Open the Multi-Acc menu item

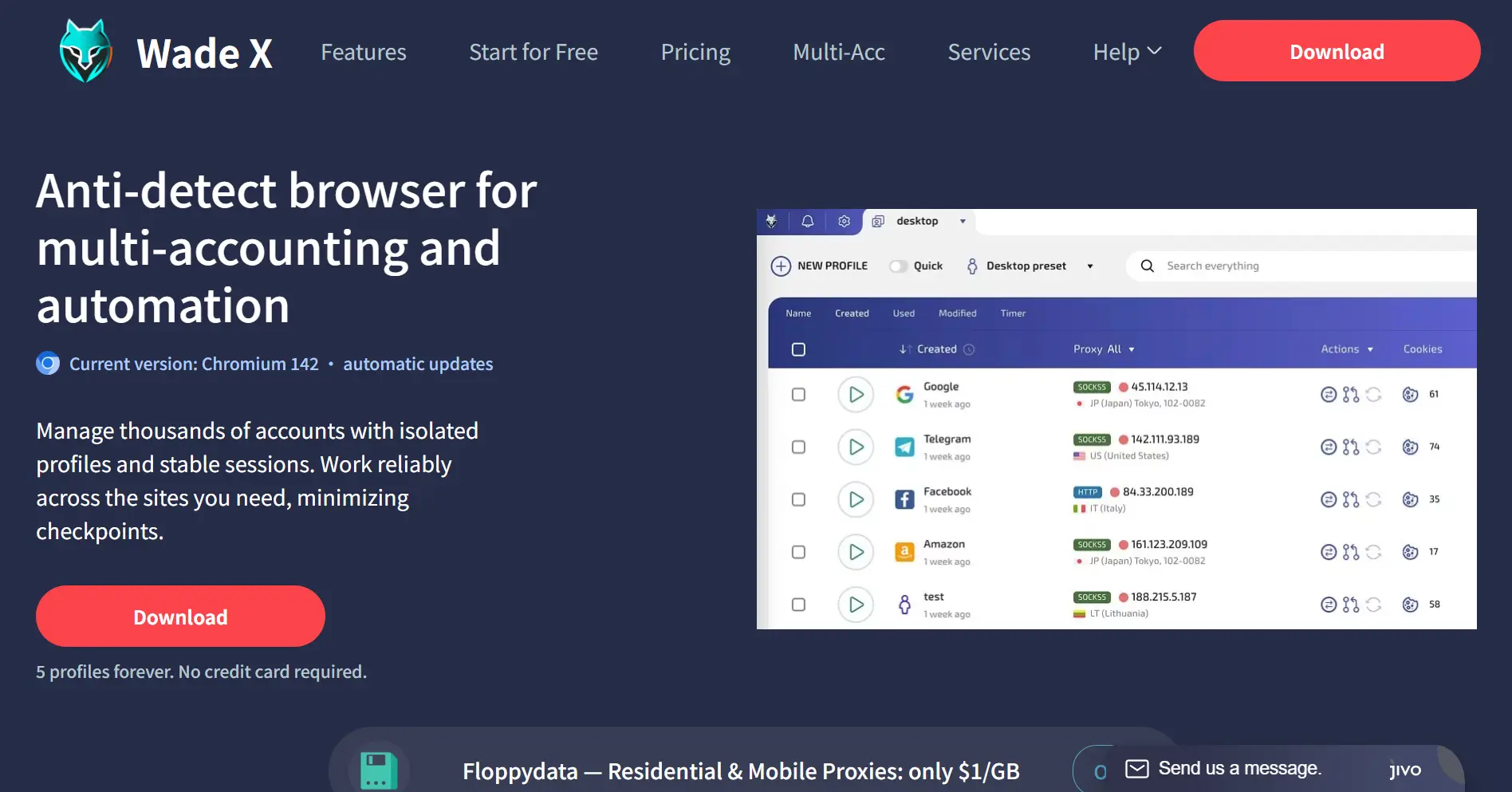(839, 53)
